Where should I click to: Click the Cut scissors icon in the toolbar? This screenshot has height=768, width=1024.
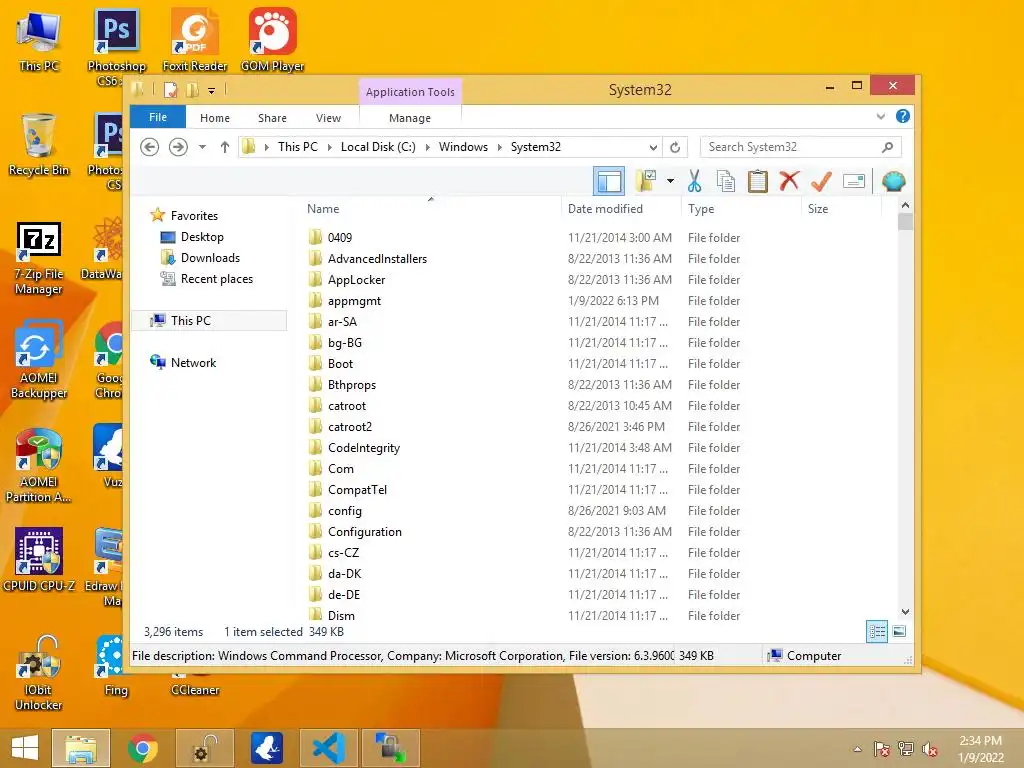(694, 181)
